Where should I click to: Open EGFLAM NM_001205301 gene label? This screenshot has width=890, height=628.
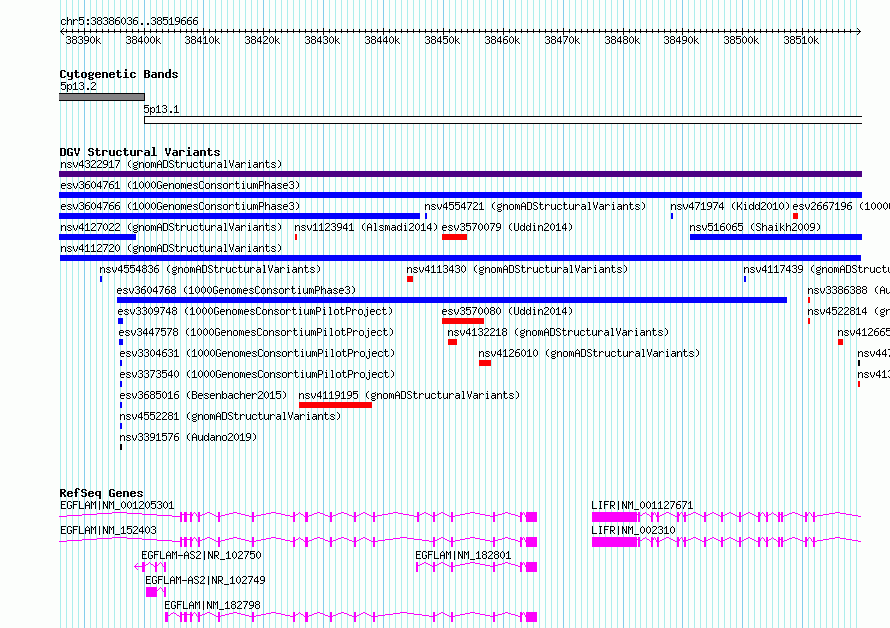(117, 505)
